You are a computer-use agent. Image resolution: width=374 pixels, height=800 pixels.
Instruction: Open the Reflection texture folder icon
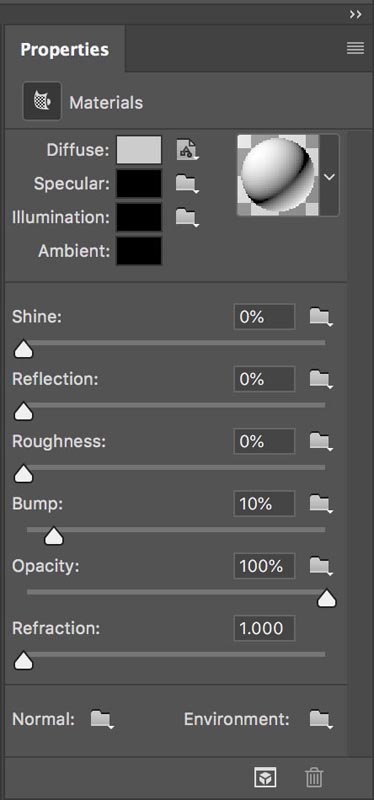pos(321,379)
